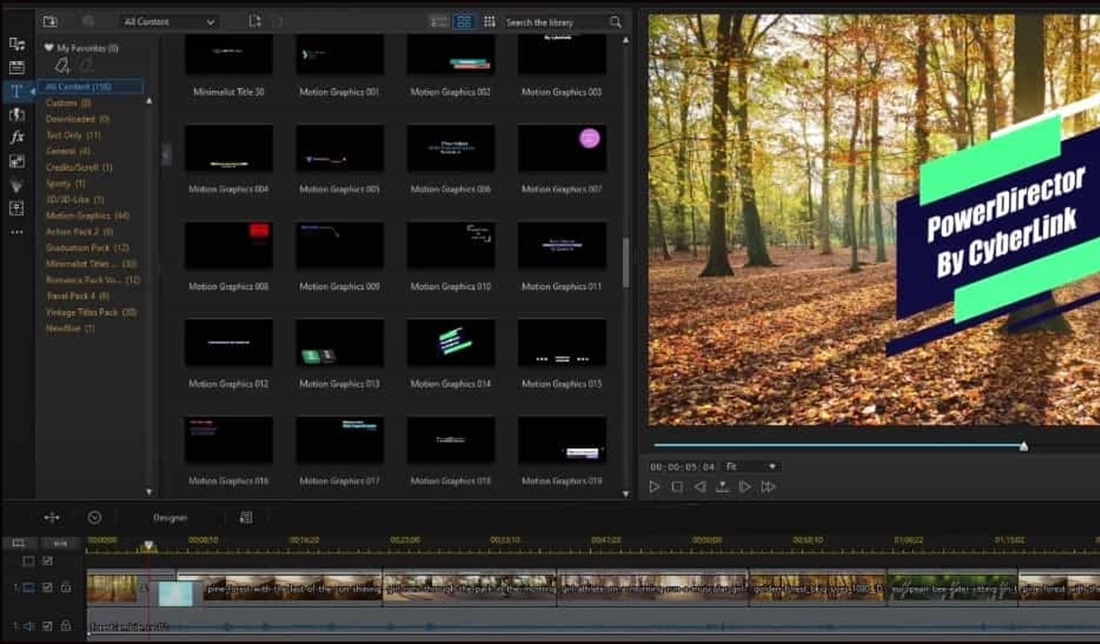
Task: Click the import media folder icon
Action: pos(51,21)
